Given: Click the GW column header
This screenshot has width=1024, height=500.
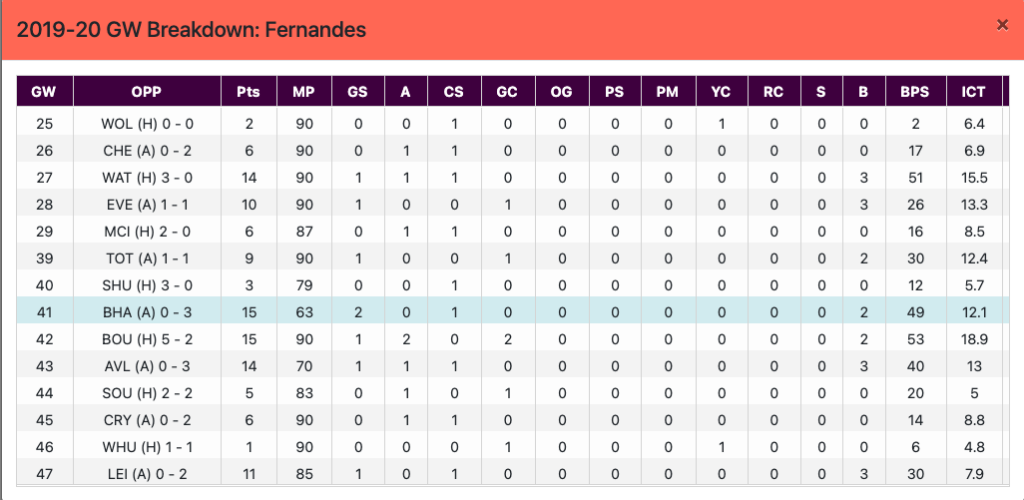Looking at the screenshot, I should 43,92.
